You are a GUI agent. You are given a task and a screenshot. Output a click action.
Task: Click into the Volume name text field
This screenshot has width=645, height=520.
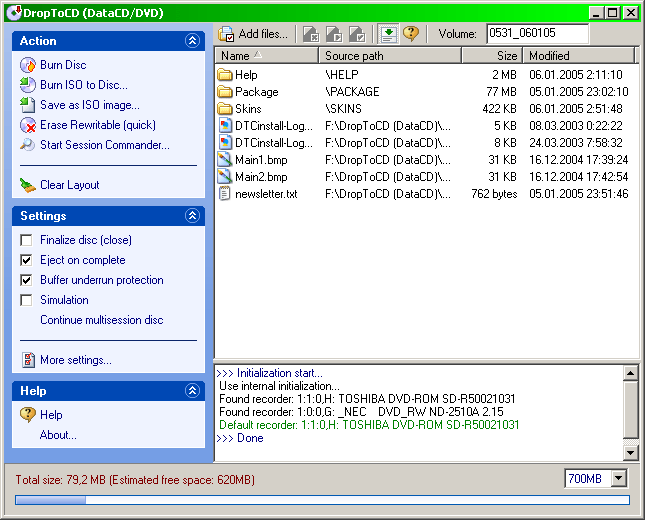(536, 34)
